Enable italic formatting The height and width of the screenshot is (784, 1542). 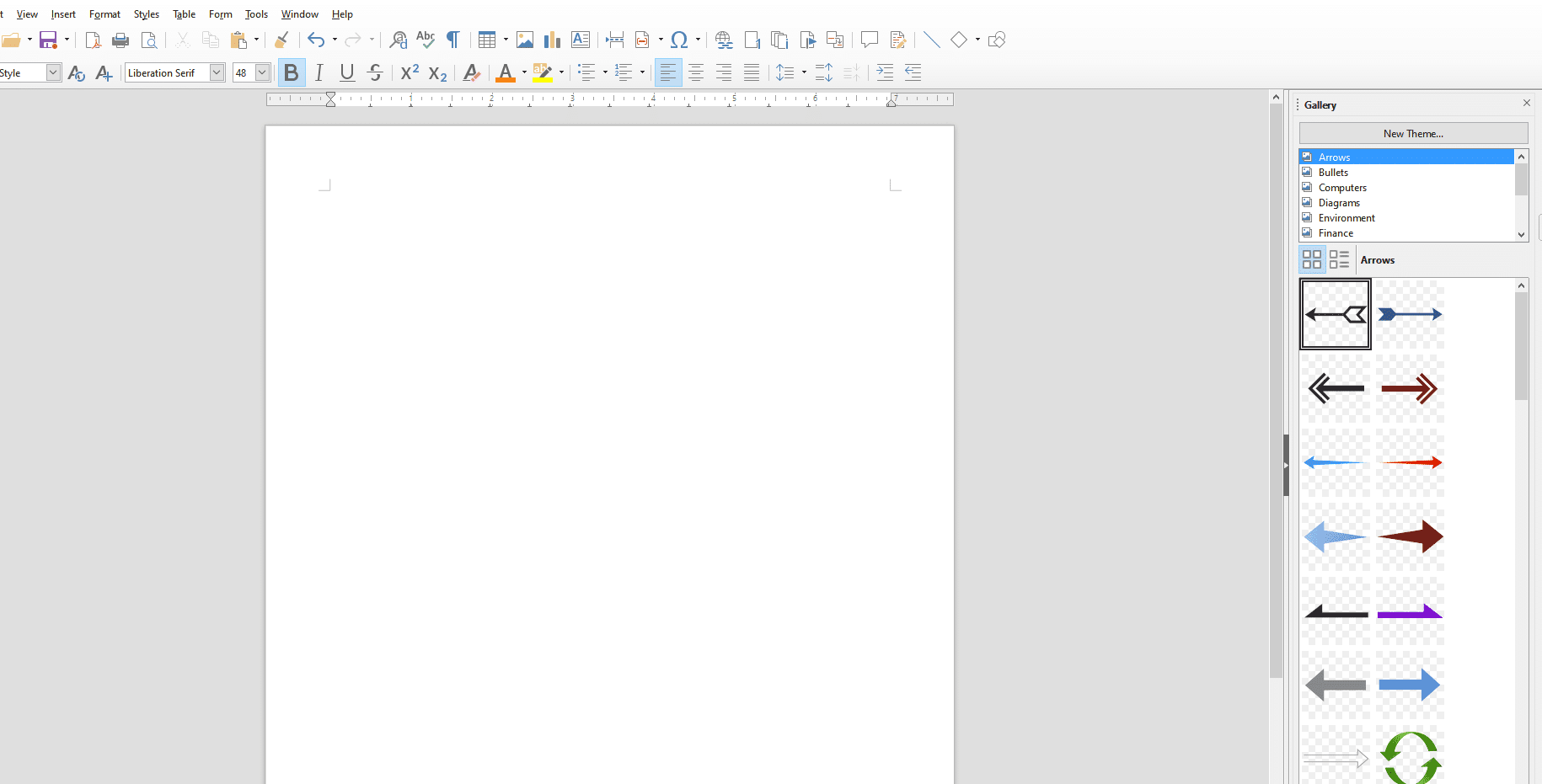tap(319, 72)
